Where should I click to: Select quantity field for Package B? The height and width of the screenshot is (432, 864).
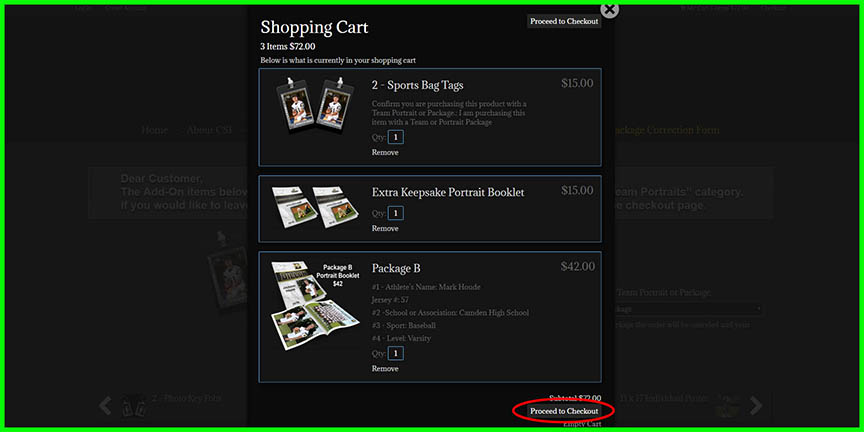(396, 353)
